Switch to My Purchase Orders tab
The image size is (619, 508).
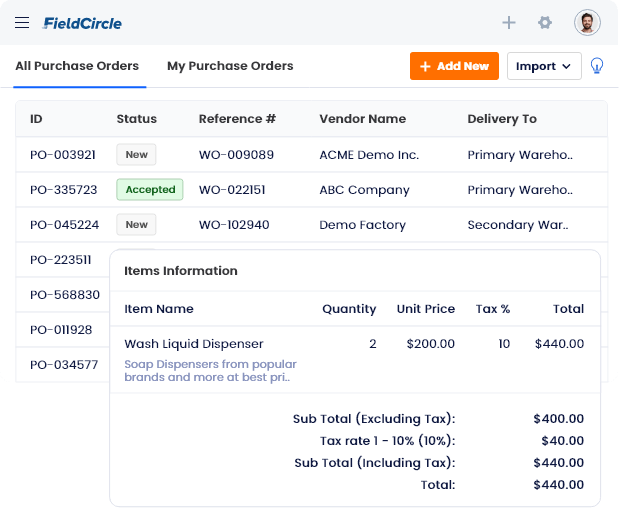[x=230, y=66]
